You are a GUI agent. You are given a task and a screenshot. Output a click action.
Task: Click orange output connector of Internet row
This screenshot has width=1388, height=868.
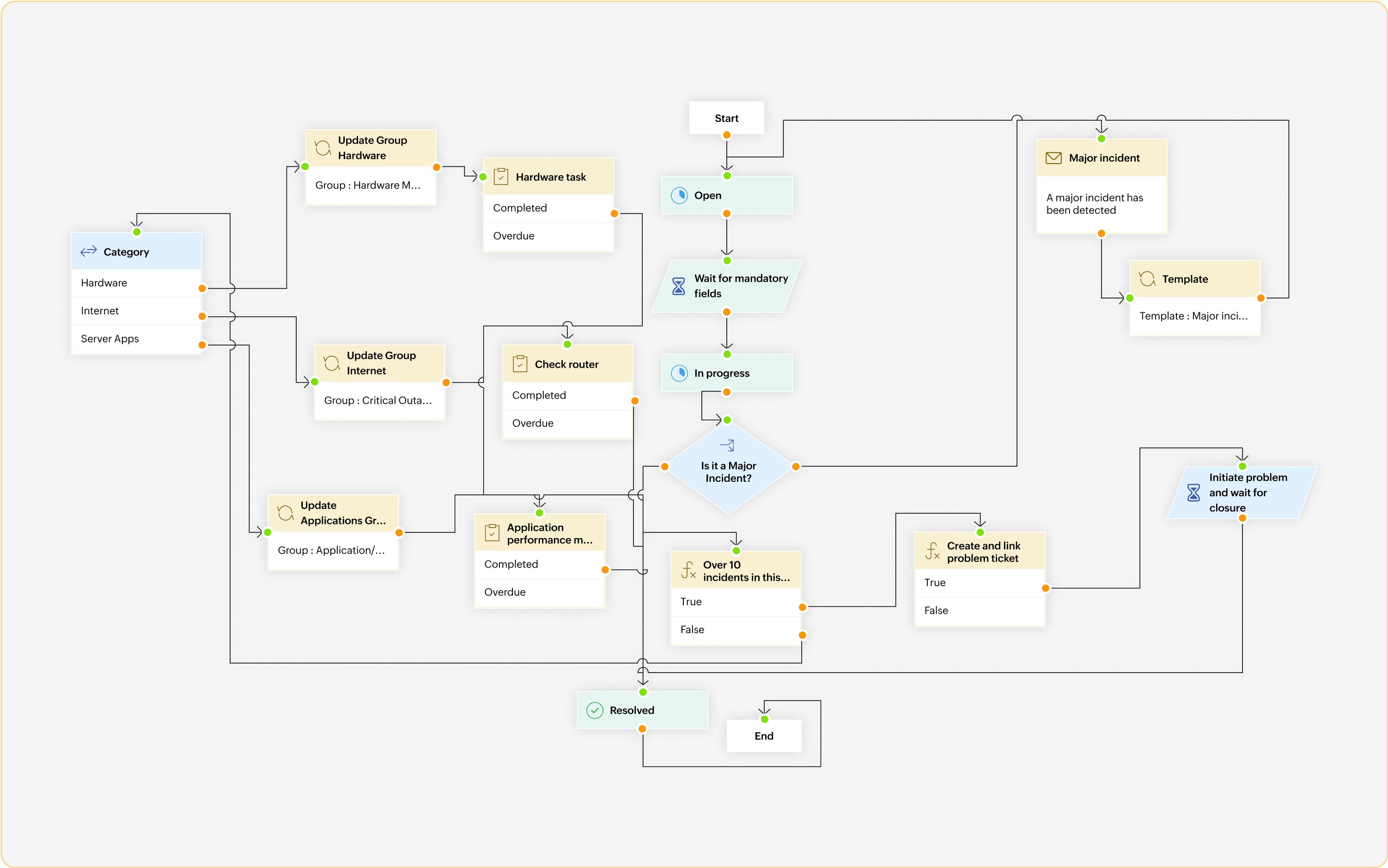202,316
